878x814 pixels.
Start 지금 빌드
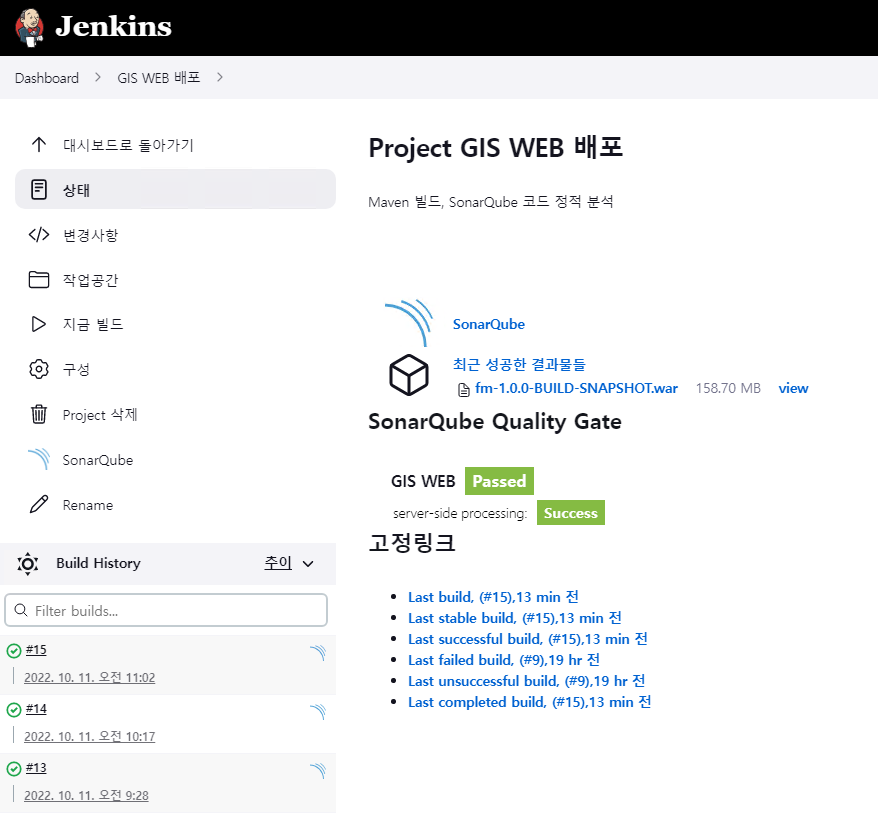(93, 325)
